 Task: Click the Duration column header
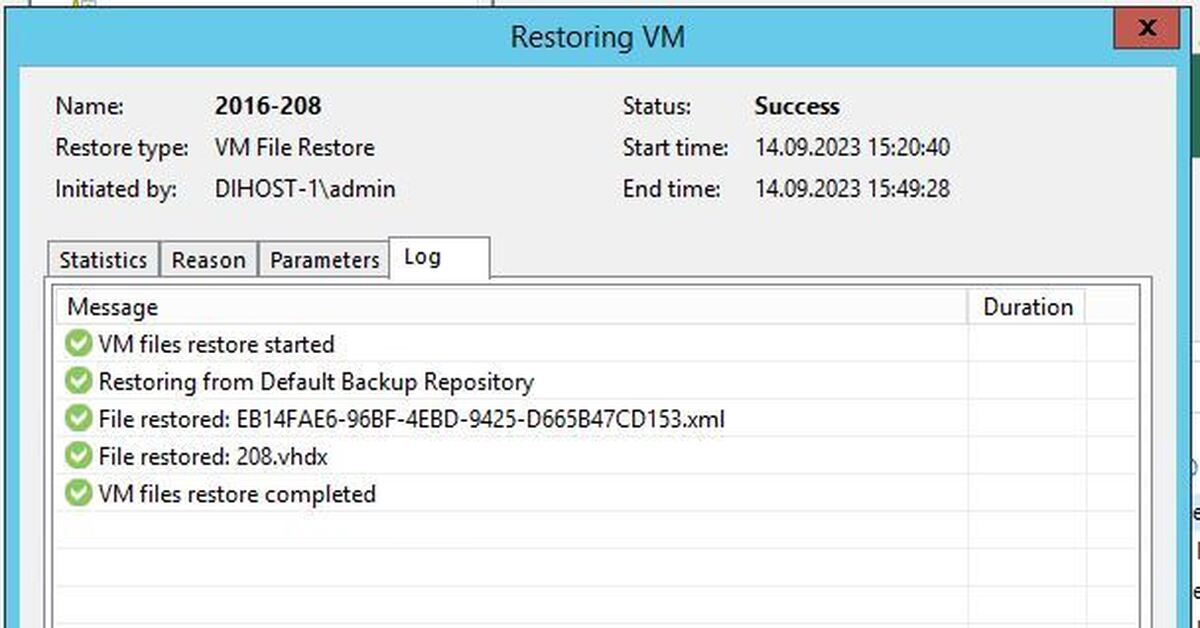pos(1027,307)
